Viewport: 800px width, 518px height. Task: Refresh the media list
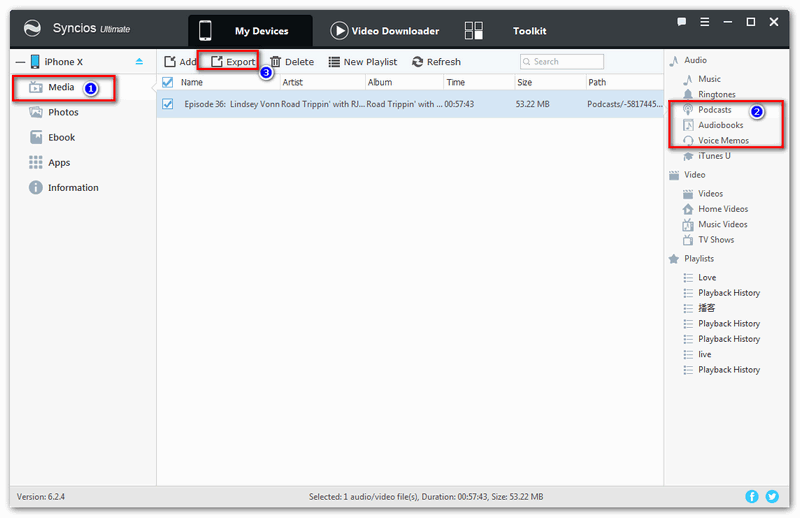[436, 62]
